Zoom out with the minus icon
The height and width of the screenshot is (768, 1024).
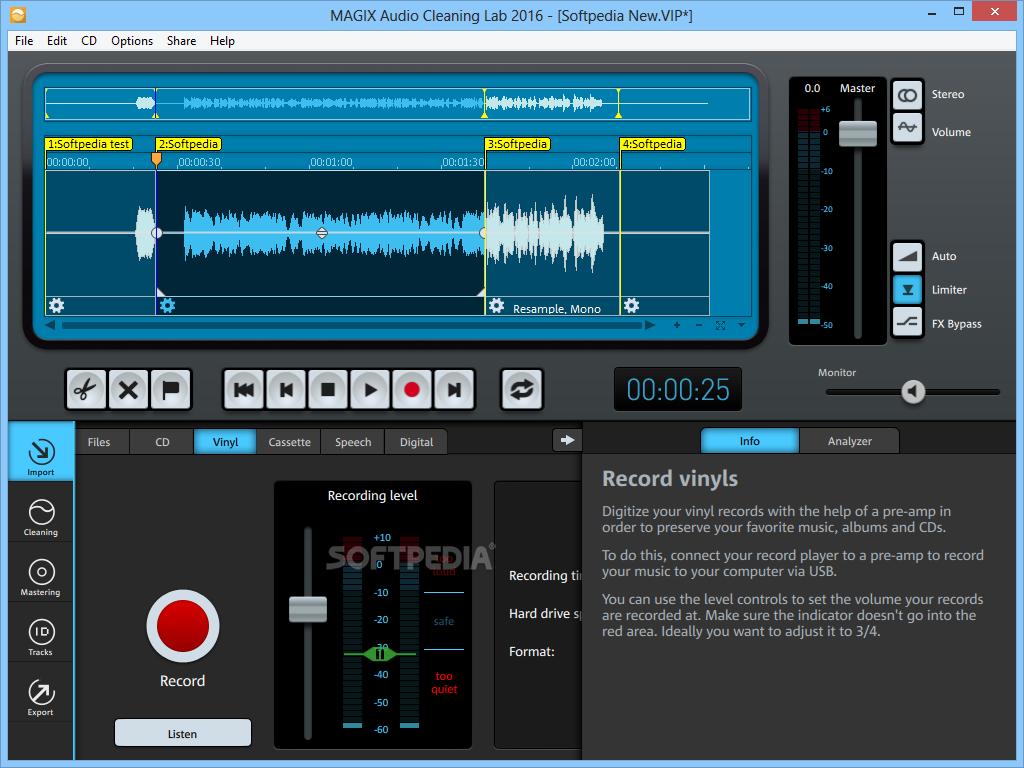click(x=699, y=325)
